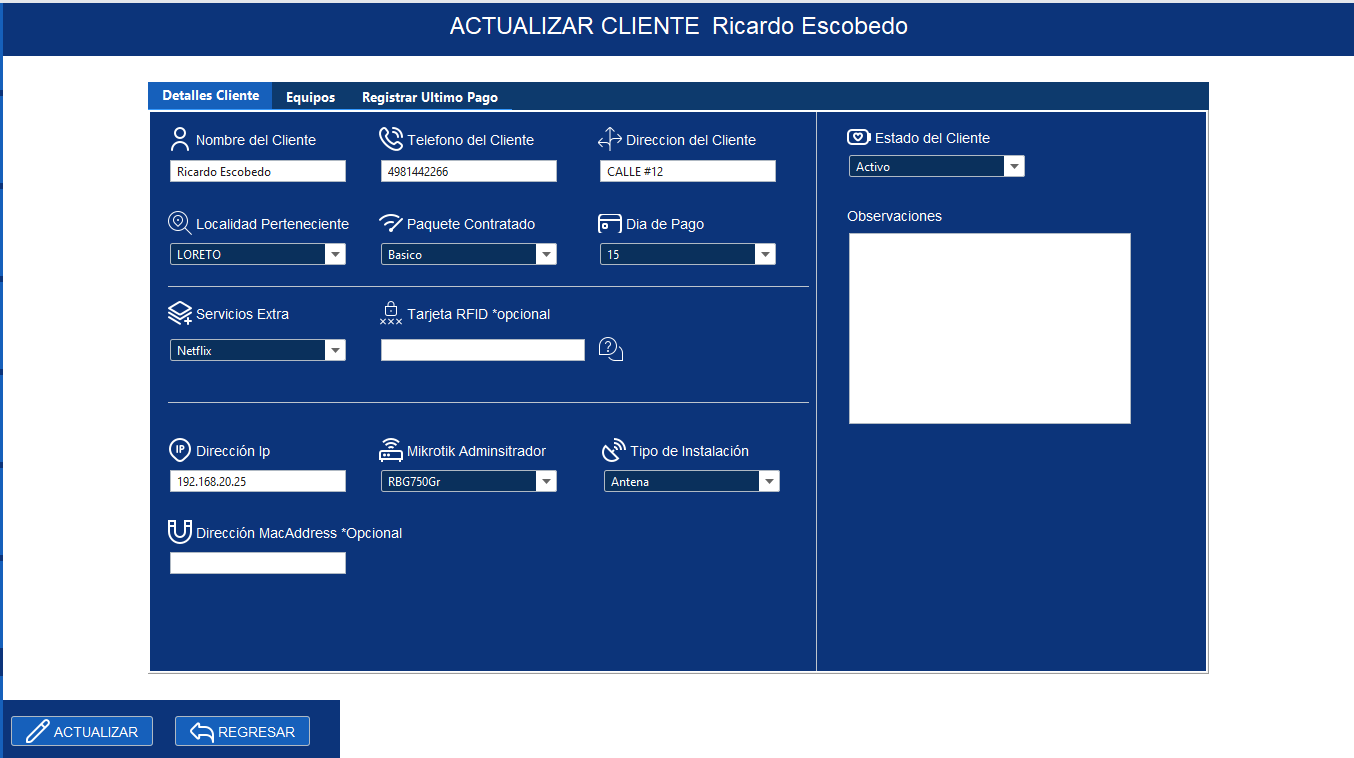This screenshot has width=1354, height=758.
Task: Click the Dirección Ip circle icon
Action: pos(180,449)
